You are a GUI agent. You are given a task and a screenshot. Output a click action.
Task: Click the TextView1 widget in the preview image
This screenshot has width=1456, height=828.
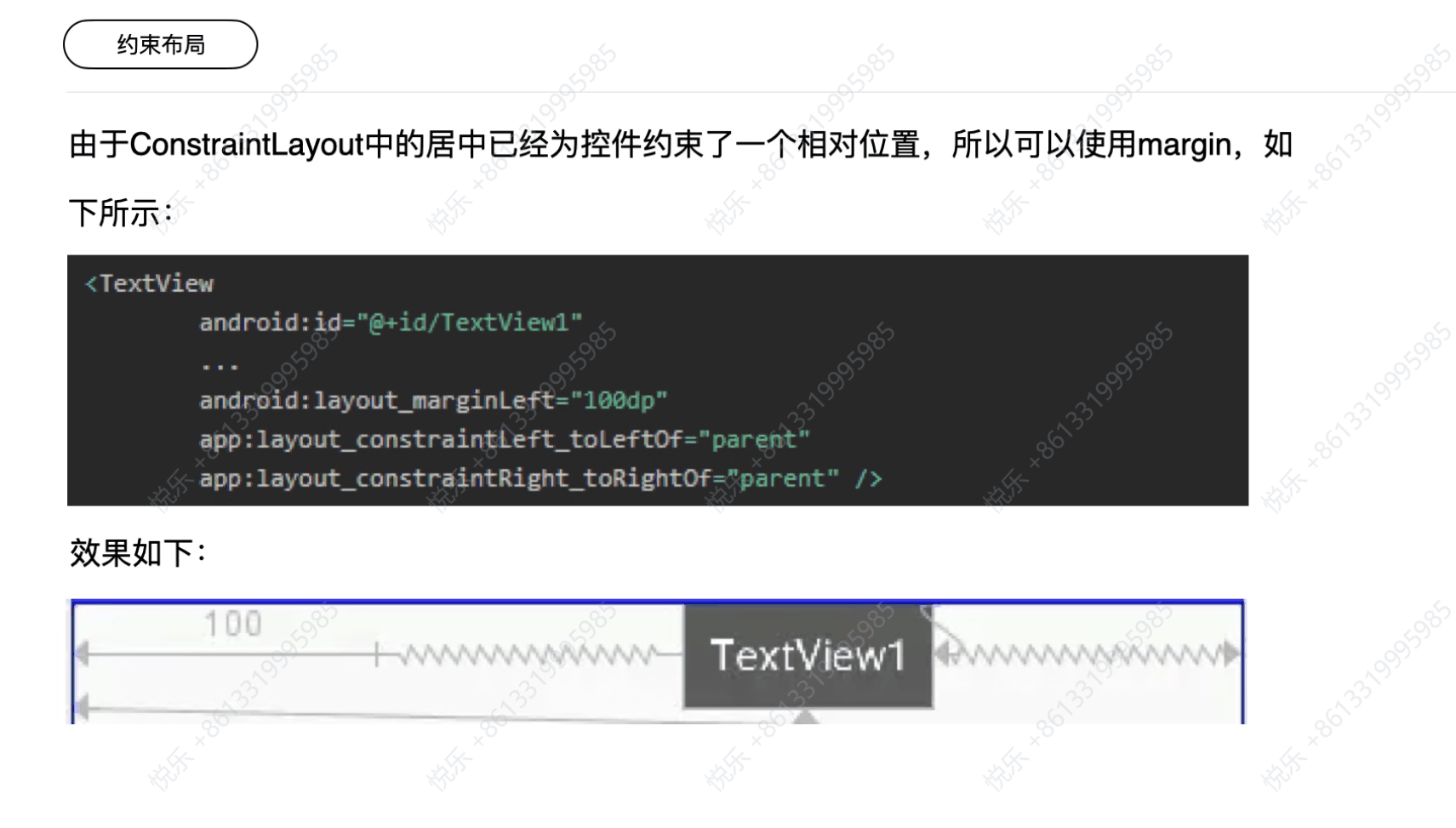pos(808,655)
